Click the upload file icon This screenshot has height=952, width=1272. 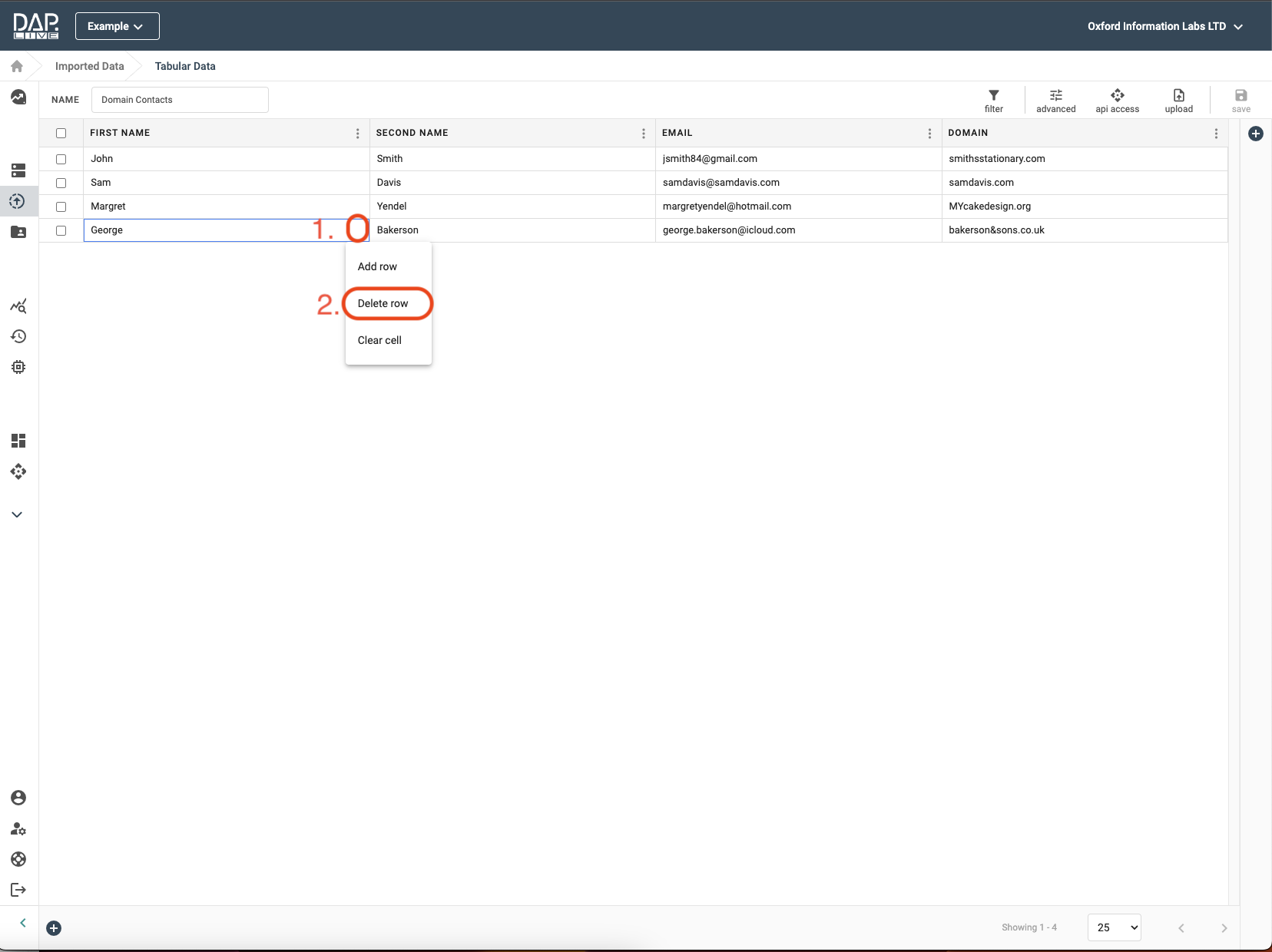coord(1178,96)
